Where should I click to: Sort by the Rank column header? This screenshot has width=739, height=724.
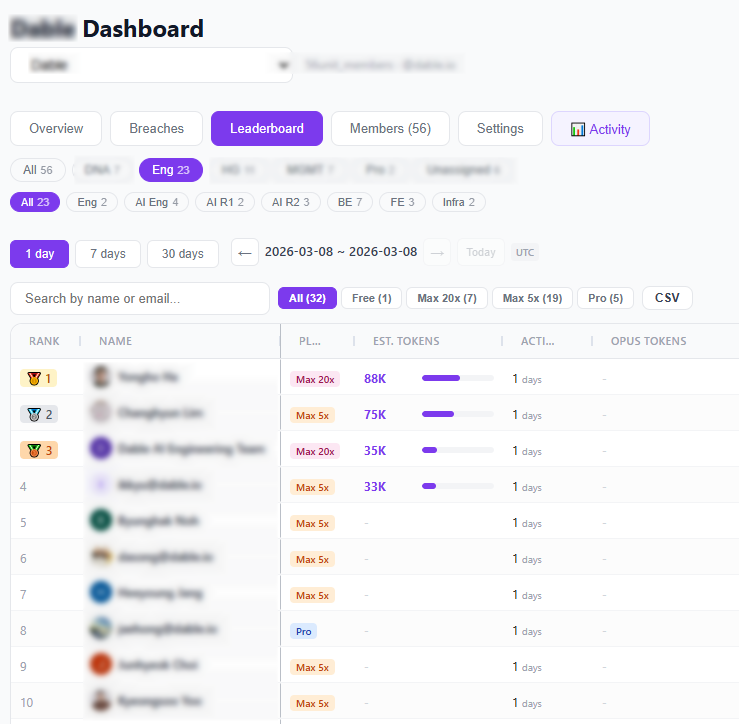point(44,341)
